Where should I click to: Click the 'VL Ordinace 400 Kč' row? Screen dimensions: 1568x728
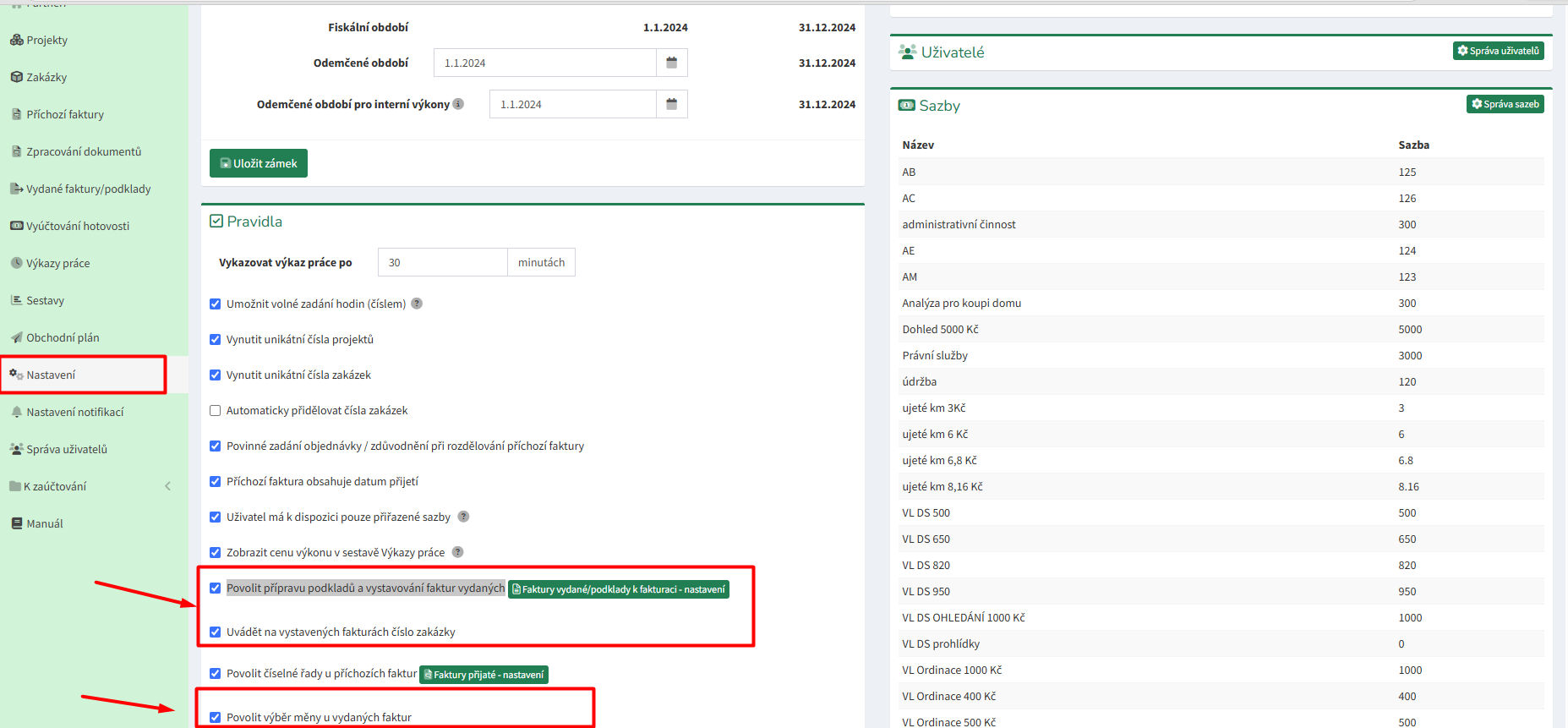click(1221, 696)
